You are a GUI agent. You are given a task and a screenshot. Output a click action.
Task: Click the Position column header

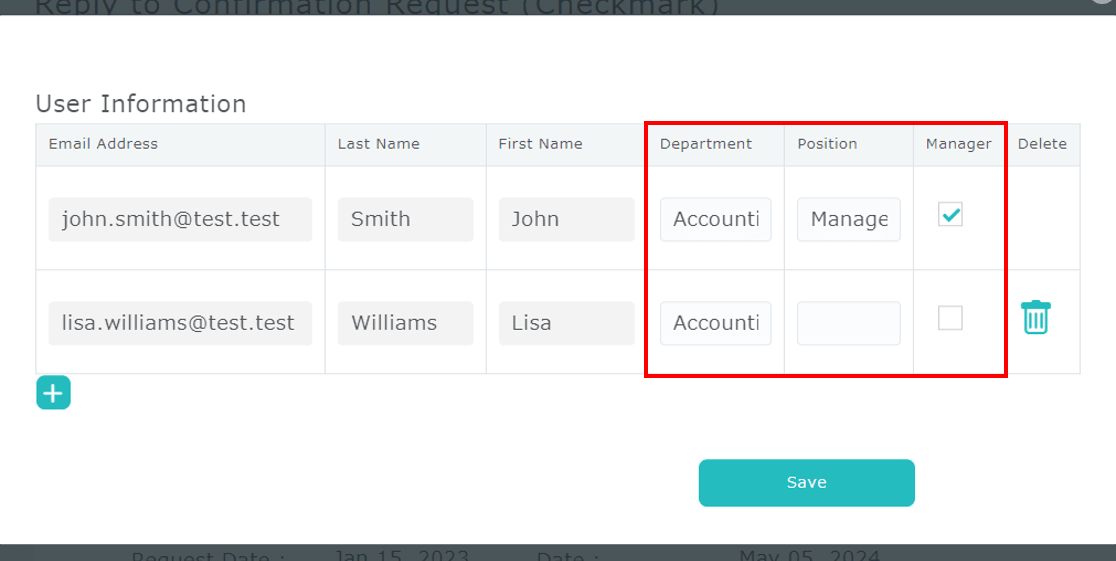coord(827,144)
